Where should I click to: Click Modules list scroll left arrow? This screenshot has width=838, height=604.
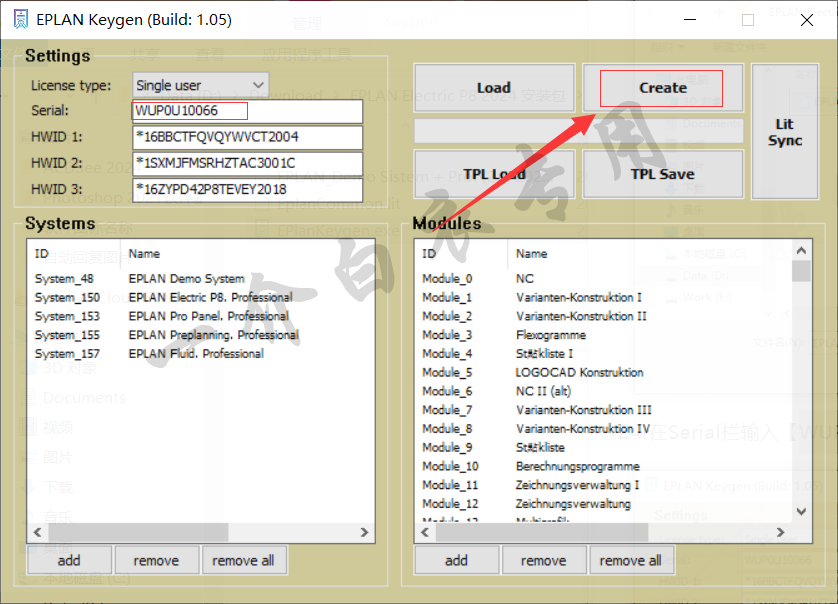(425, 532)
